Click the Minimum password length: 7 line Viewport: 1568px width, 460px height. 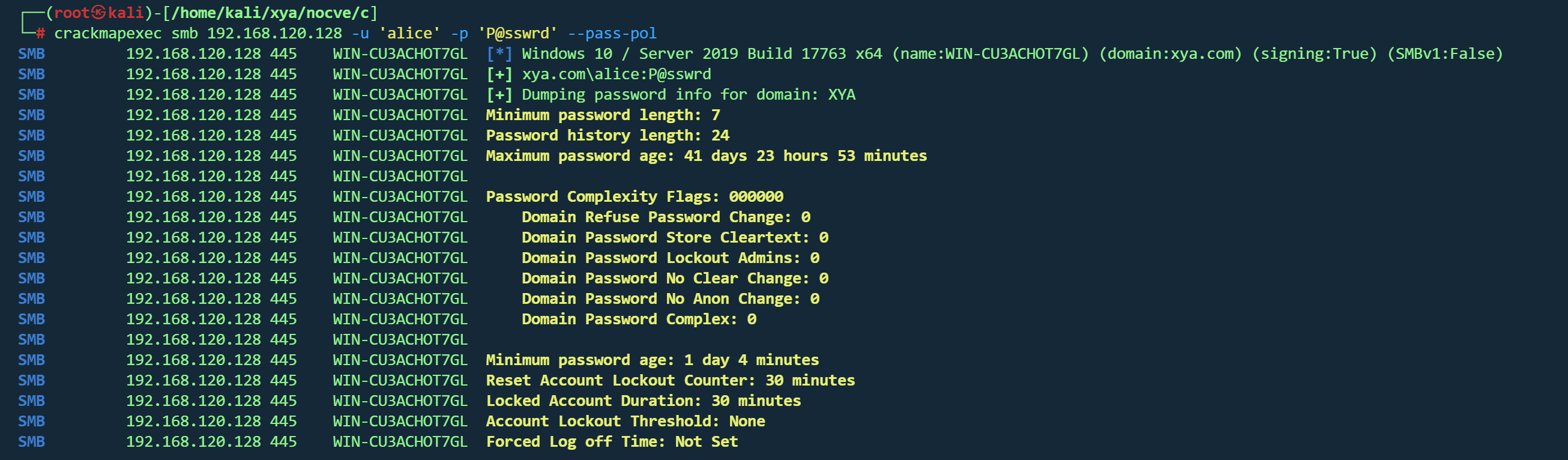[x=603, y=115]
